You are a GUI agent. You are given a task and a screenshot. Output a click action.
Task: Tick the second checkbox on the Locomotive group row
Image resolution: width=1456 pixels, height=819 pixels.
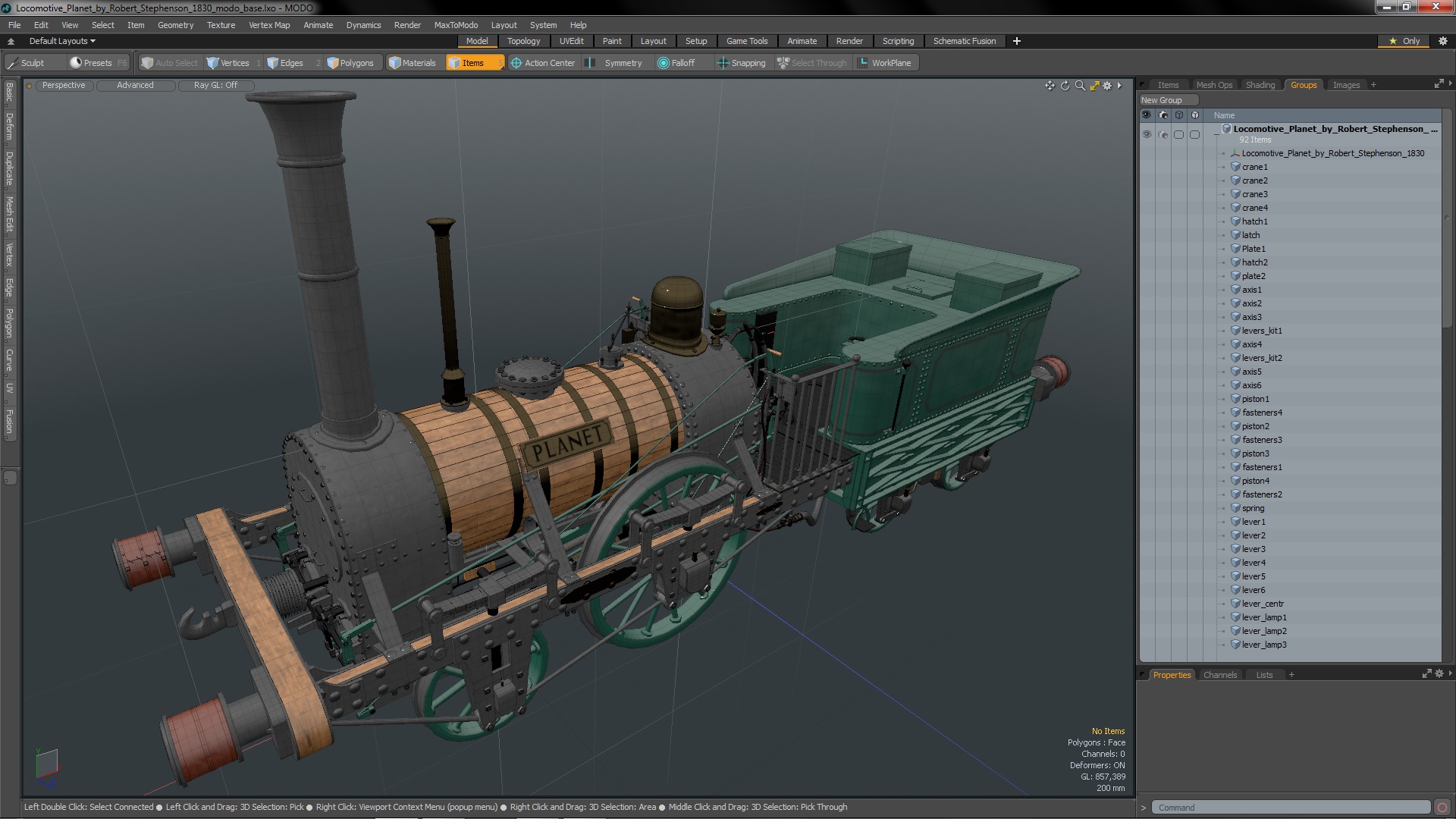tap(1194, 134)
